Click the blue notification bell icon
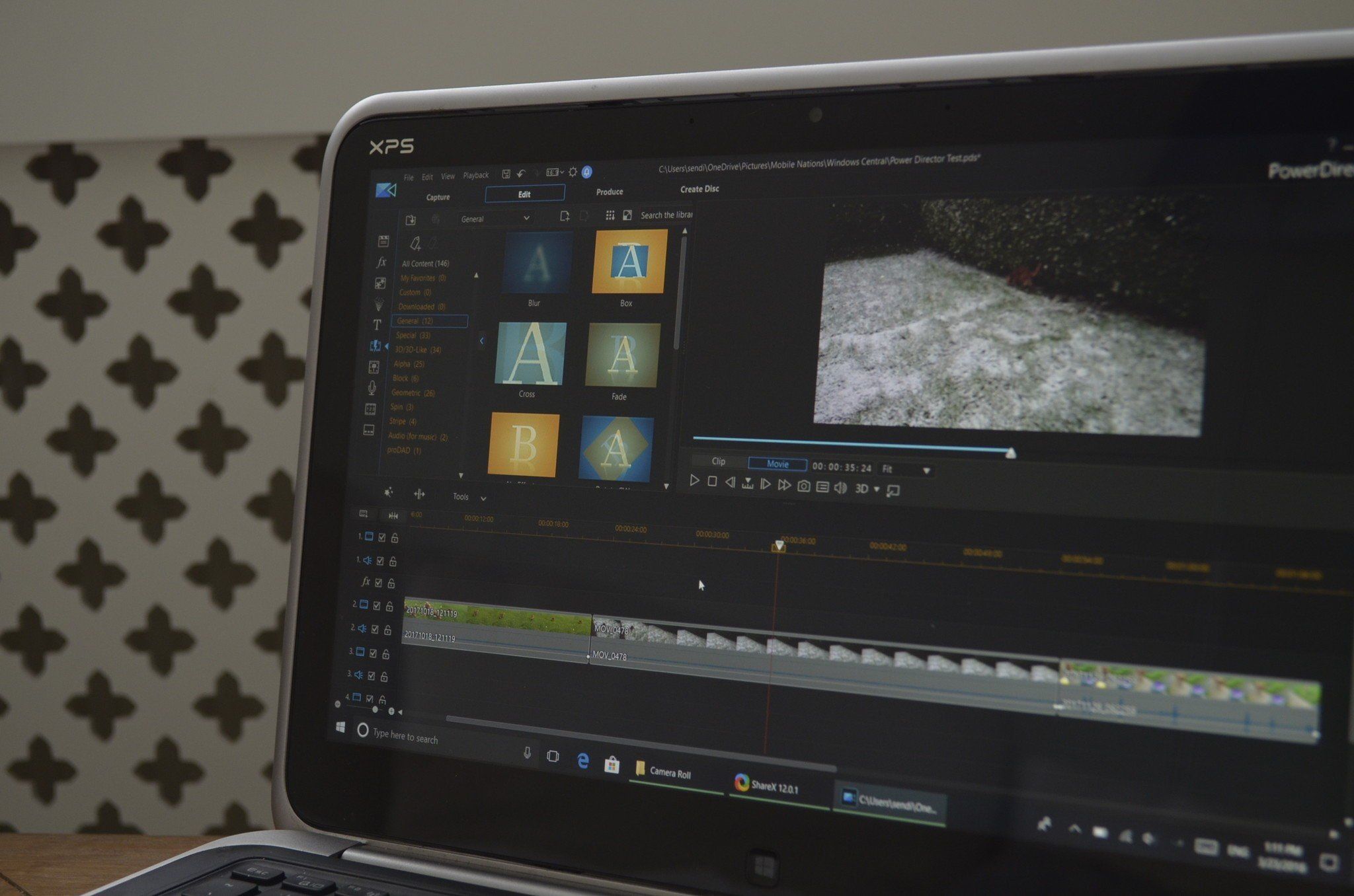The width and height of the screenshot is (1354, 896). [x=586, y=172]
